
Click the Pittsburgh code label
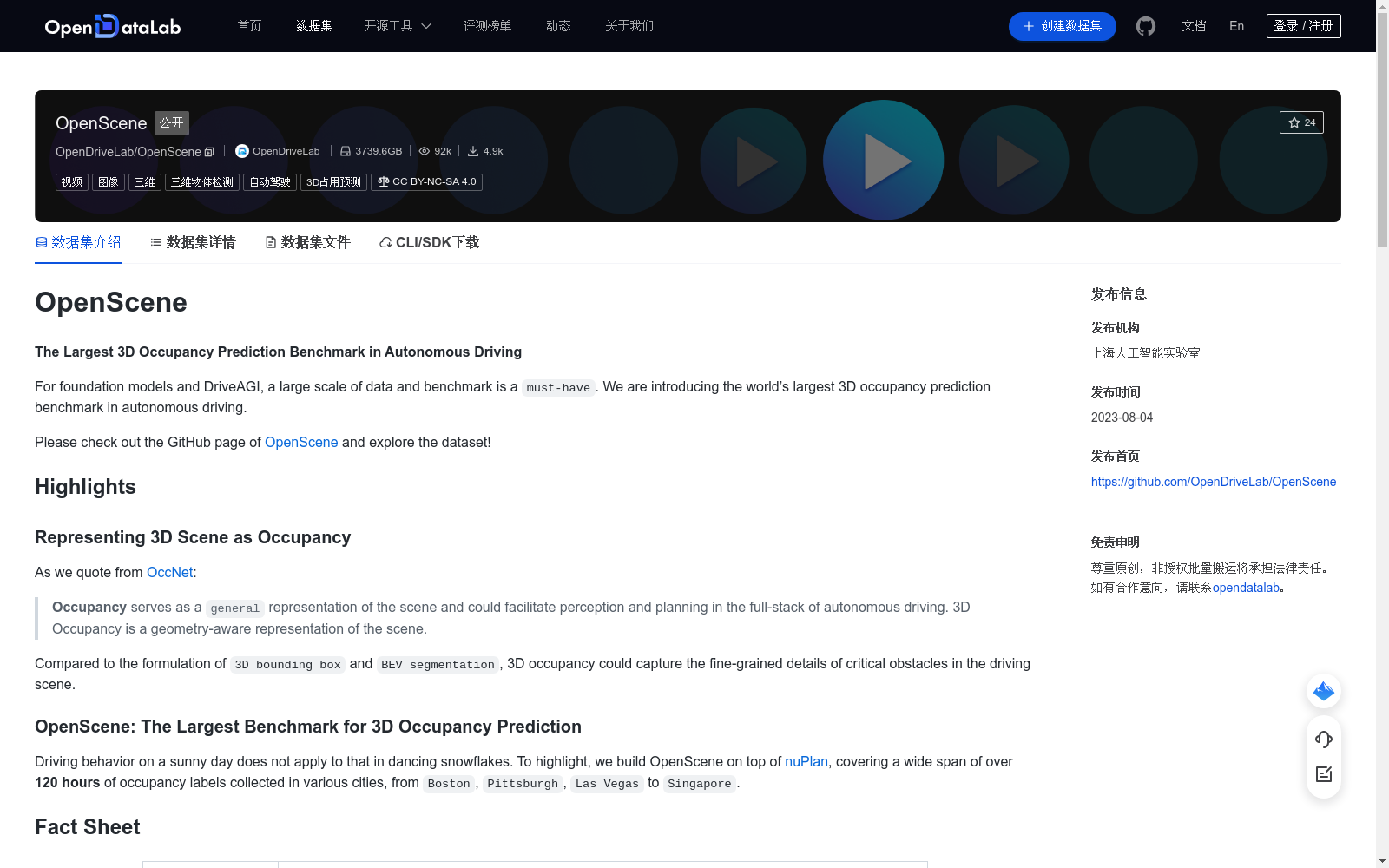point(523,784)
